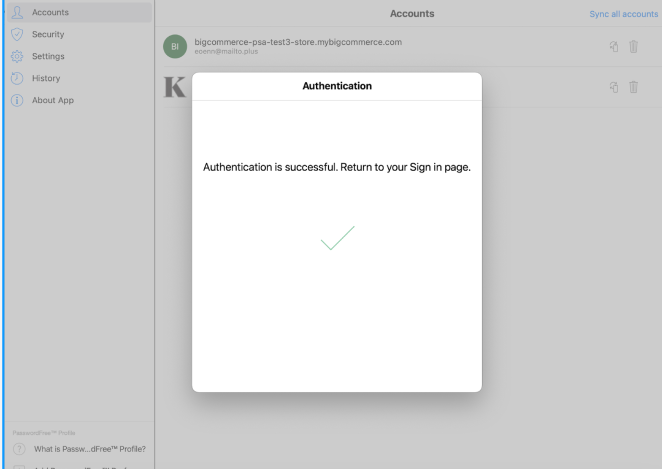The height and width of the screenshot is (469, 662).
Task: Click the Security shield icon
Action: coord(16,34)
